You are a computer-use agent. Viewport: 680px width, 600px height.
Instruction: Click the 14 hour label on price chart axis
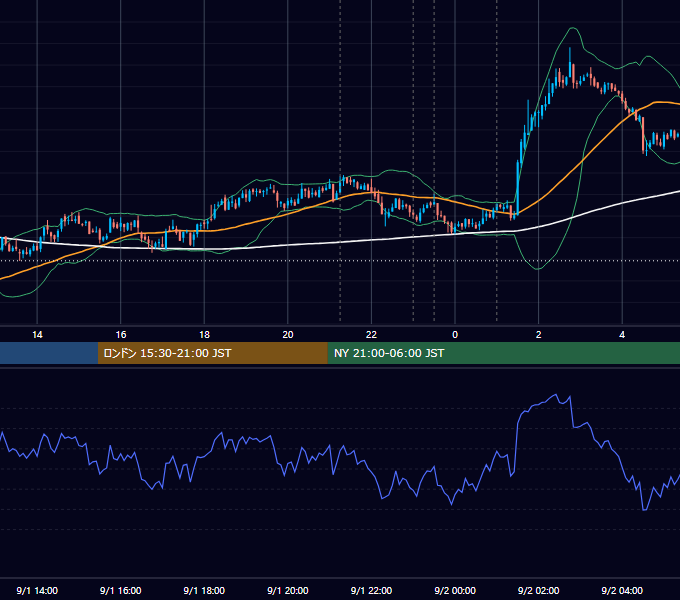click(x=37, y=335)
